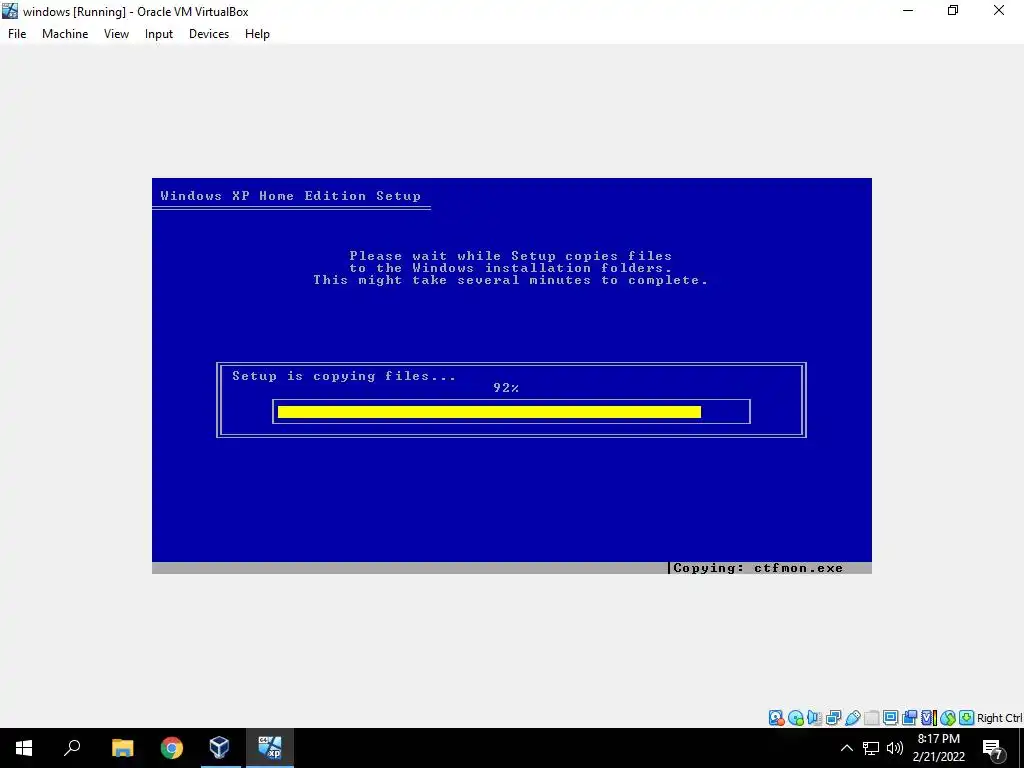Click the keyboard capture green arrow icon

click(x=967, y=718)
